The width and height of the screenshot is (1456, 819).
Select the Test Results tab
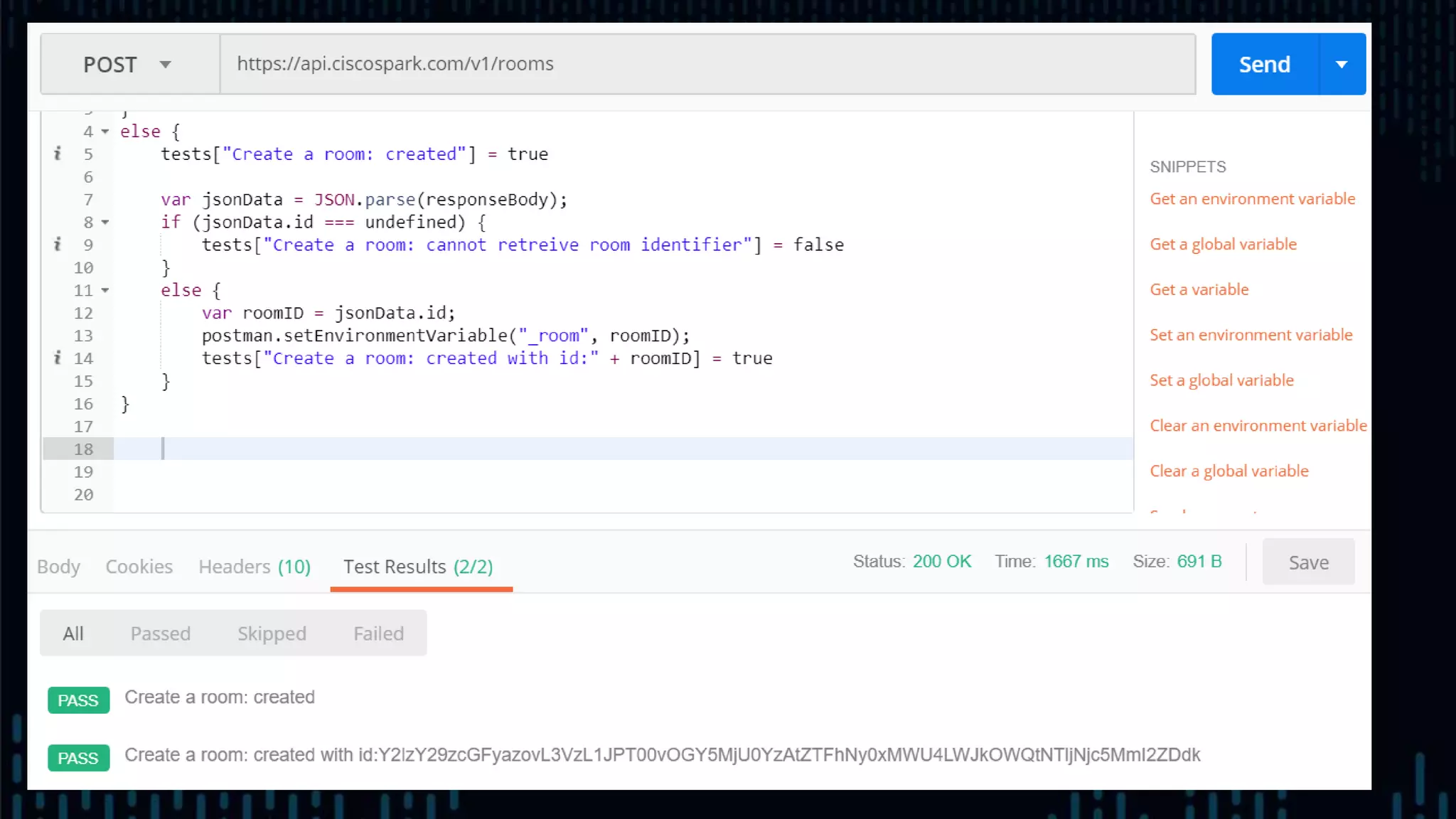[x=418, y=567]
